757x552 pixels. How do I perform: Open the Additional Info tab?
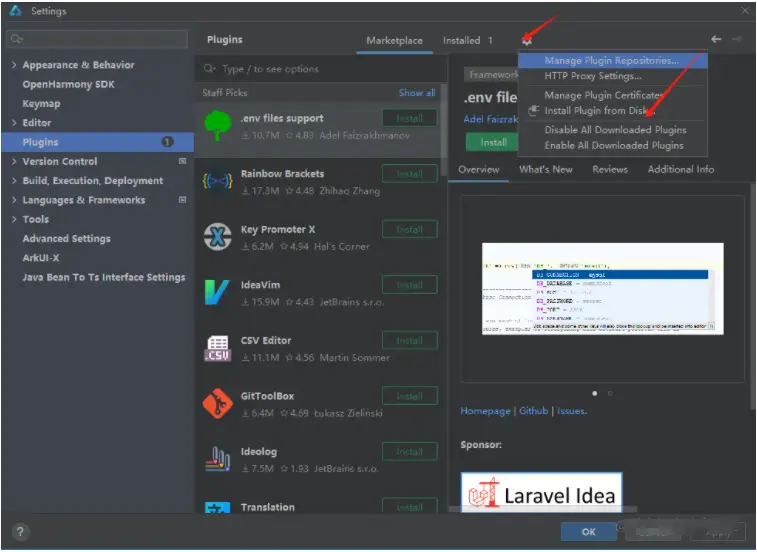click(681, 170)
